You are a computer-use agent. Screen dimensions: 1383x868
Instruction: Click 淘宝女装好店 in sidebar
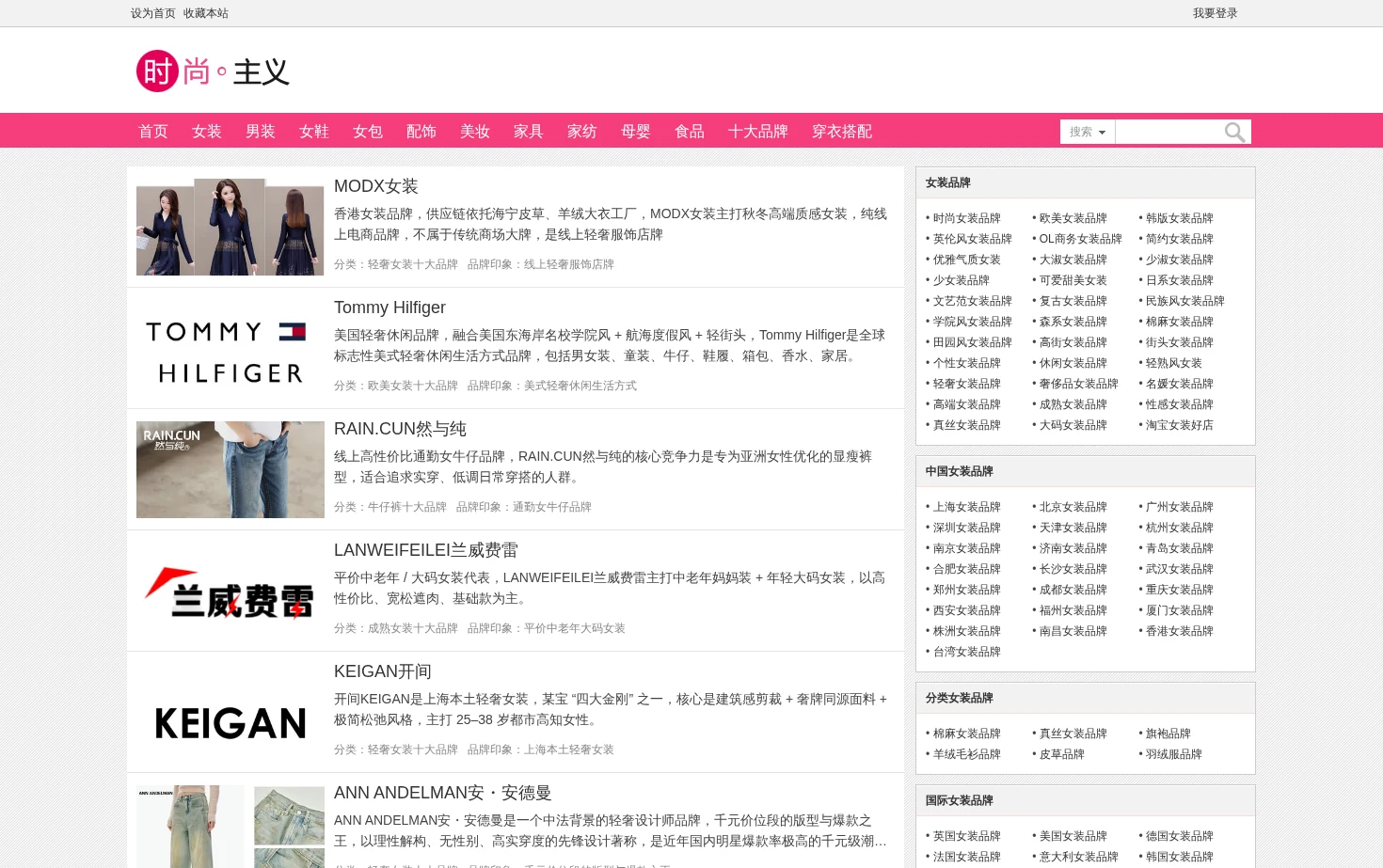coord(1180,425)
